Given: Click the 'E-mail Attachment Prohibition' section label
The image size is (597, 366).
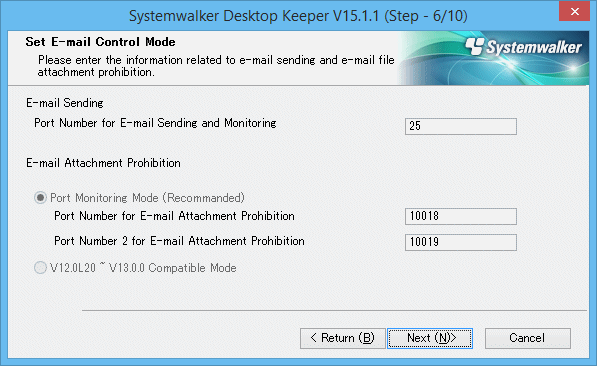Looking at the screenshot, I should coord(103,163).
